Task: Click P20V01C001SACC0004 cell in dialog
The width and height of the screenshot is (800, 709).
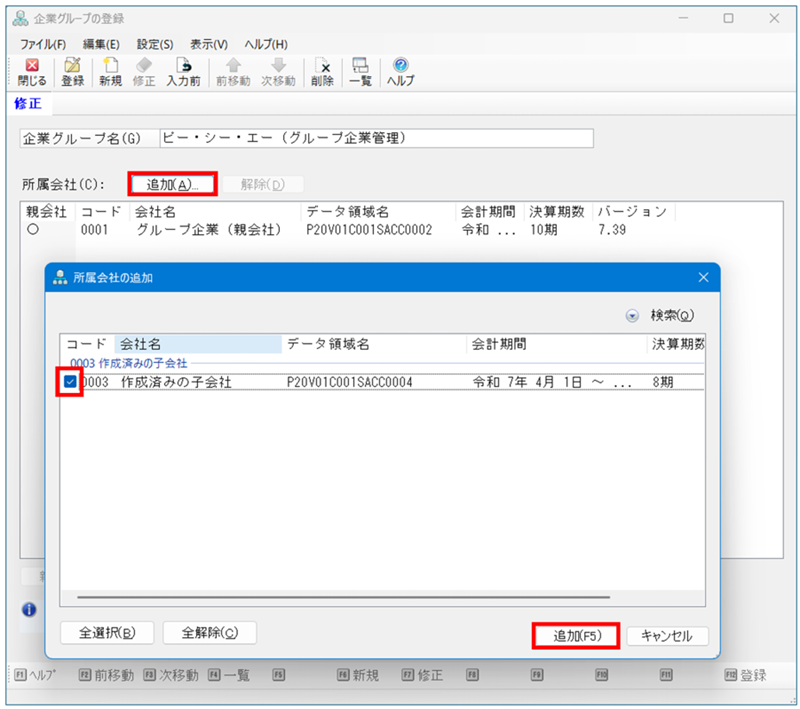Action: pyautogui.click(x=349, y=382)
